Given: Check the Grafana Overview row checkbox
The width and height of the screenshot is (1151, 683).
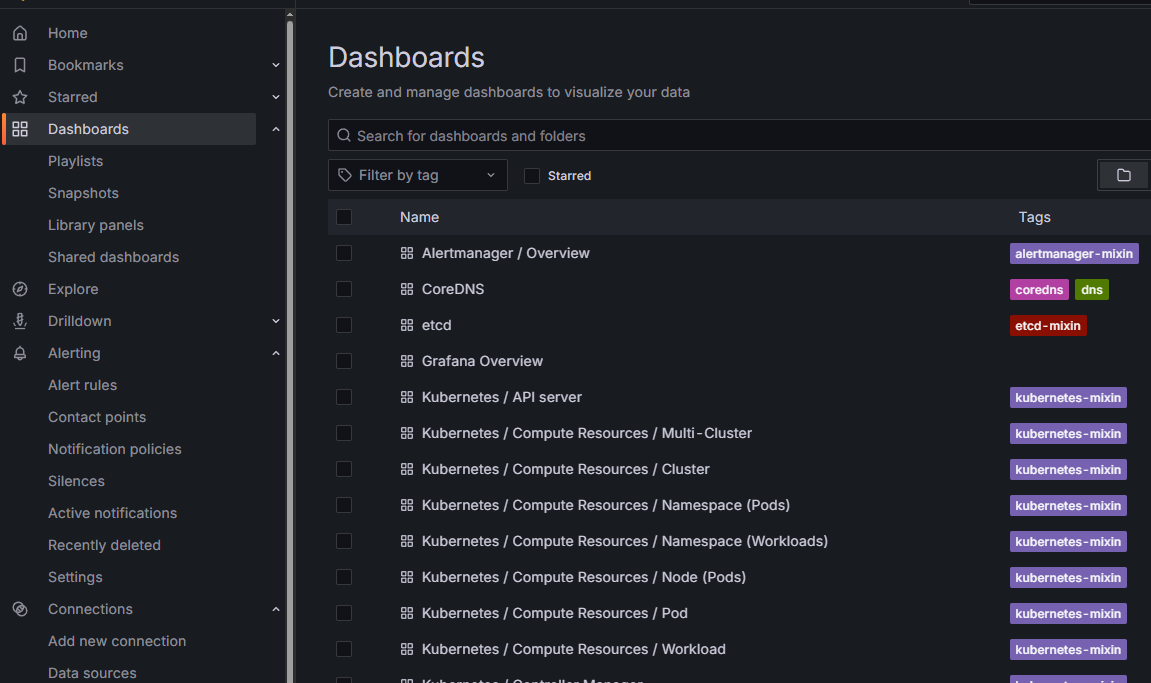Looking at the screenshot, I should 344,361.
